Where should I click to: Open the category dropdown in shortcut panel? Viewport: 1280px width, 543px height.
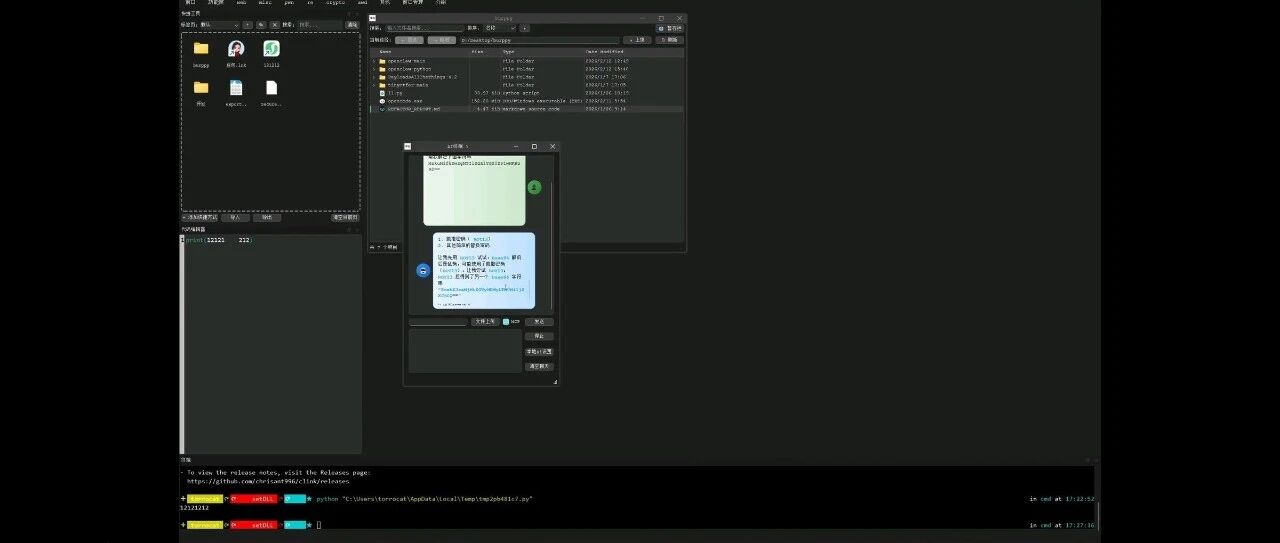(219, 25)
